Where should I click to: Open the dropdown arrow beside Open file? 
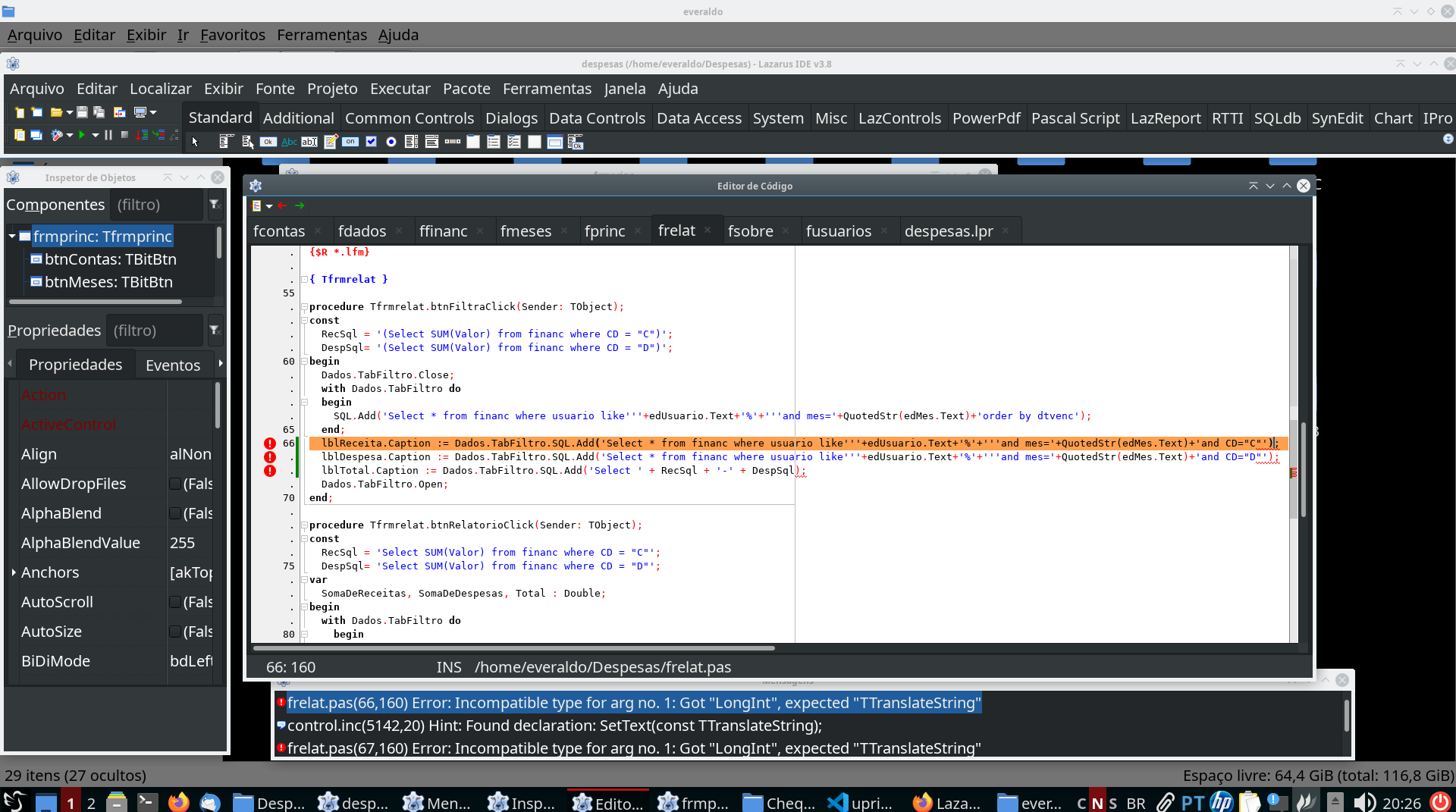pos(69,112)
